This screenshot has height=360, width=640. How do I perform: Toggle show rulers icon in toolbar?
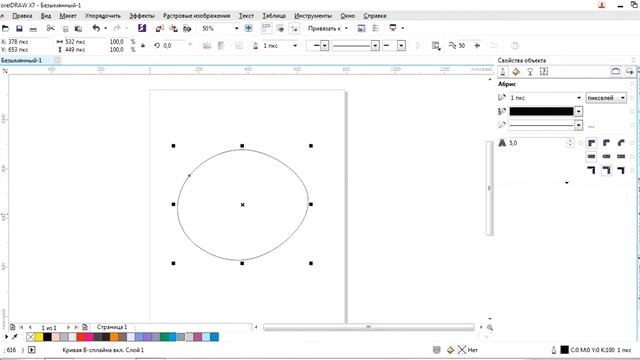tap(266, 28)
